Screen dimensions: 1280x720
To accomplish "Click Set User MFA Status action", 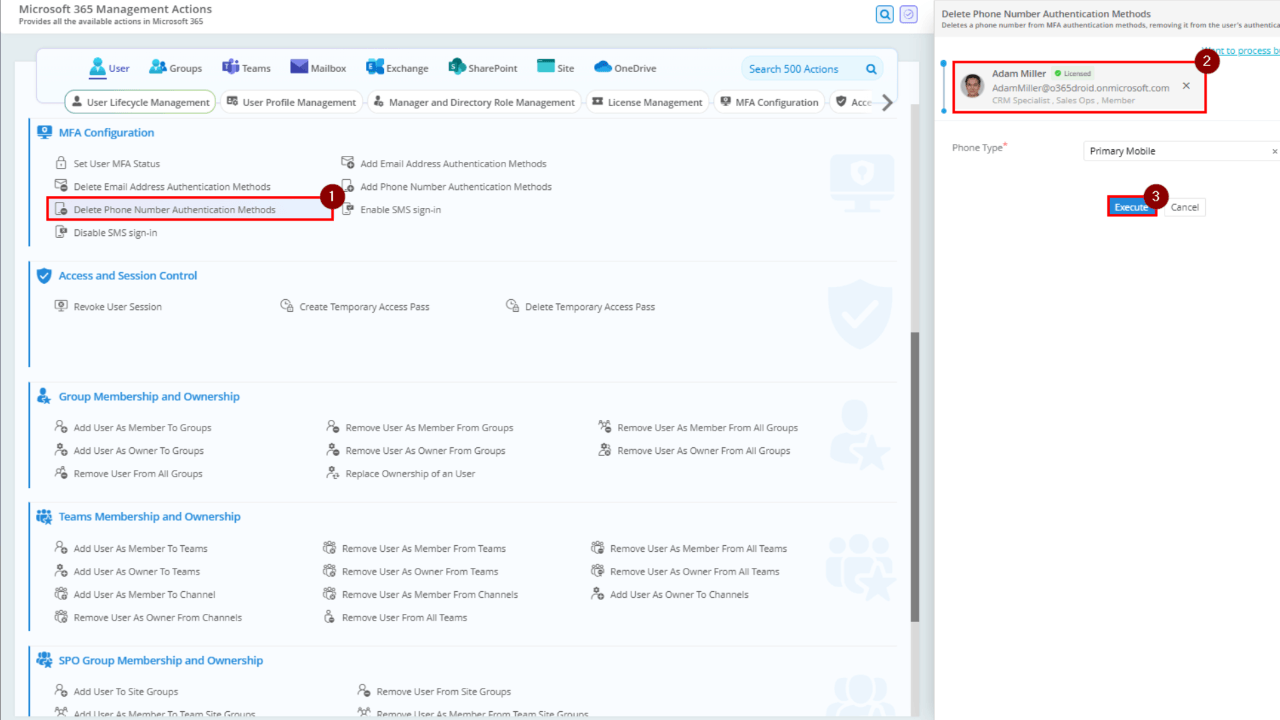I will tap(108, 164).
